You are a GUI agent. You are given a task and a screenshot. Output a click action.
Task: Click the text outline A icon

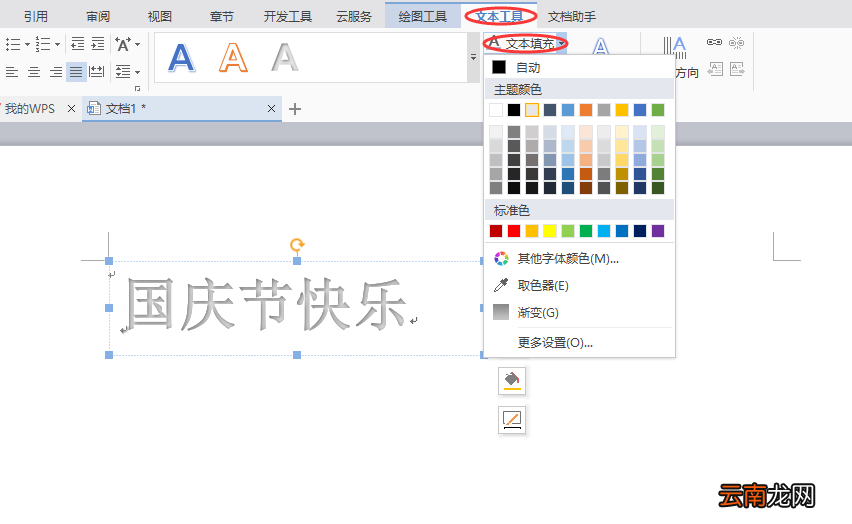pos(600,46)
